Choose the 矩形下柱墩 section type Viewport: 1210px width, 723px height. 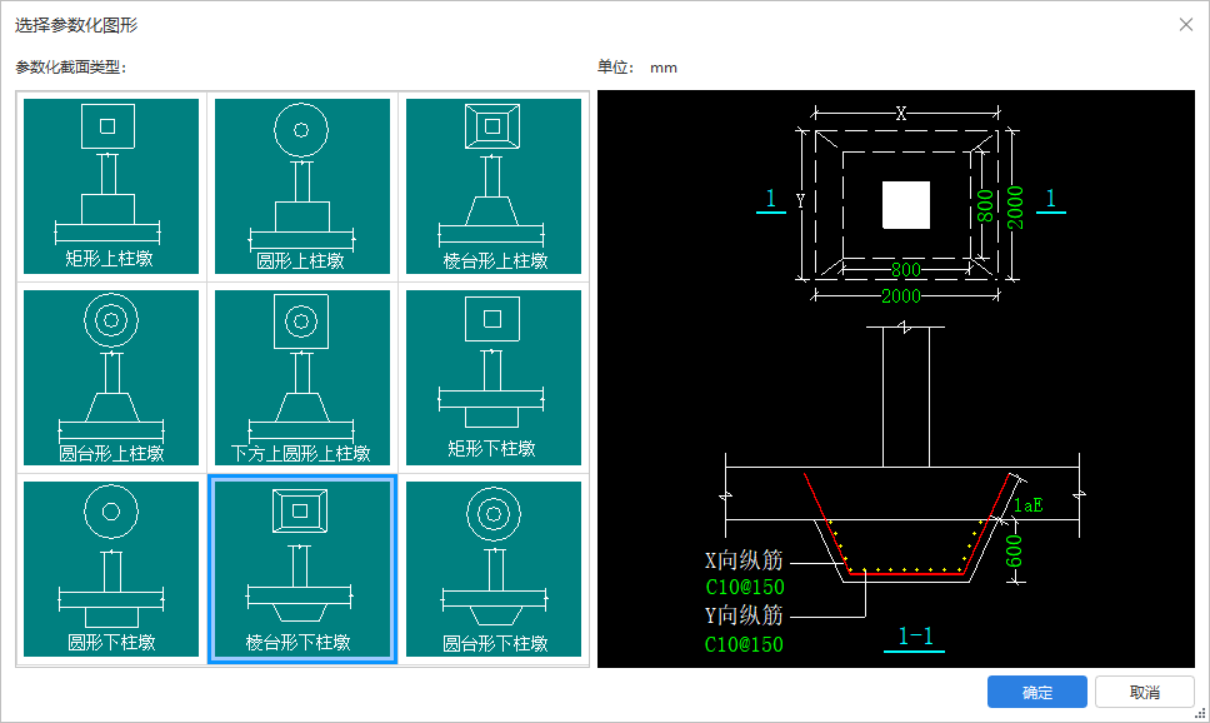tap(493, 378)
